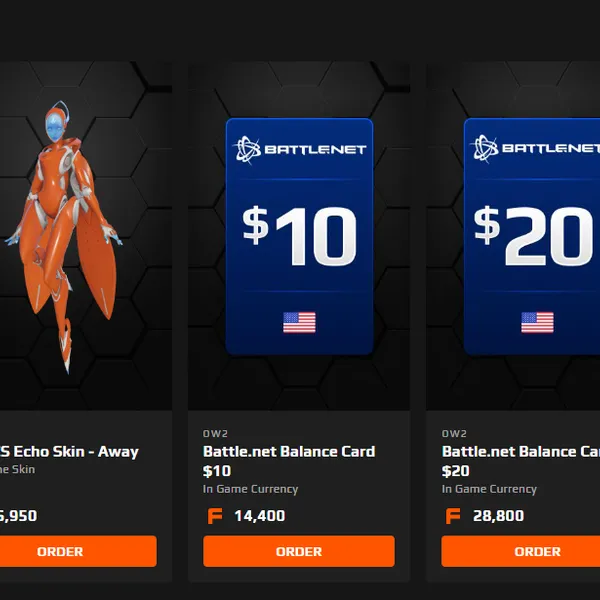Click the OW2 tag above $20 card title
This screenshot has height=600, width=600.
[x=454, y=434]
